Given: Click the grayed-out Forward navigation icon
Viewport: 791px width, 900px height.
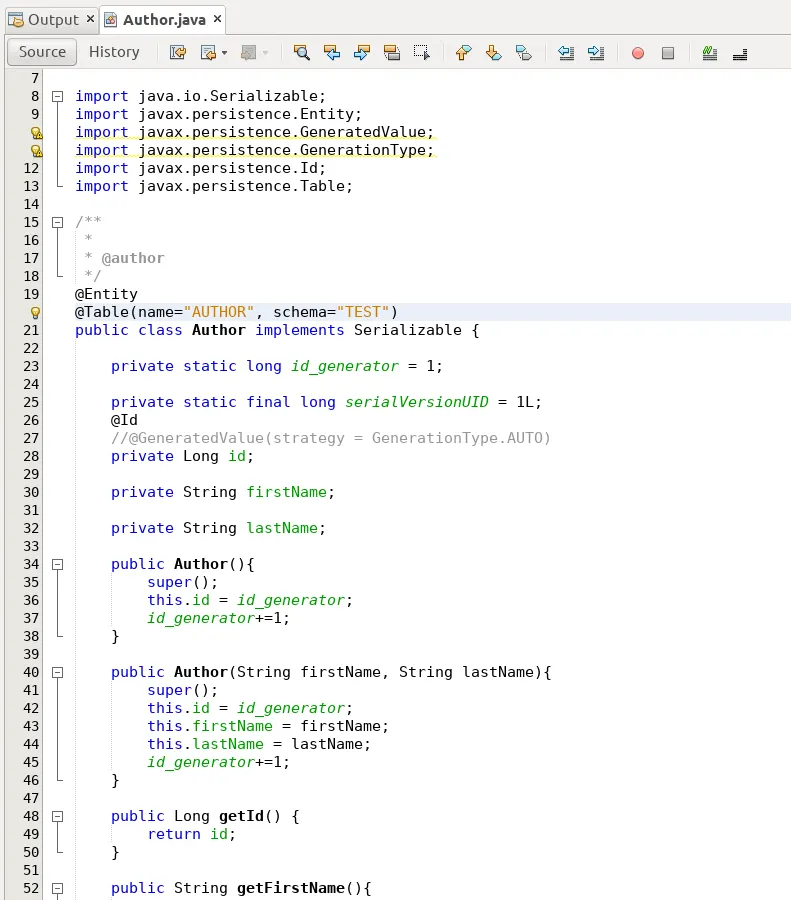Looking at the screenshot, I should [x=249, y=53].
